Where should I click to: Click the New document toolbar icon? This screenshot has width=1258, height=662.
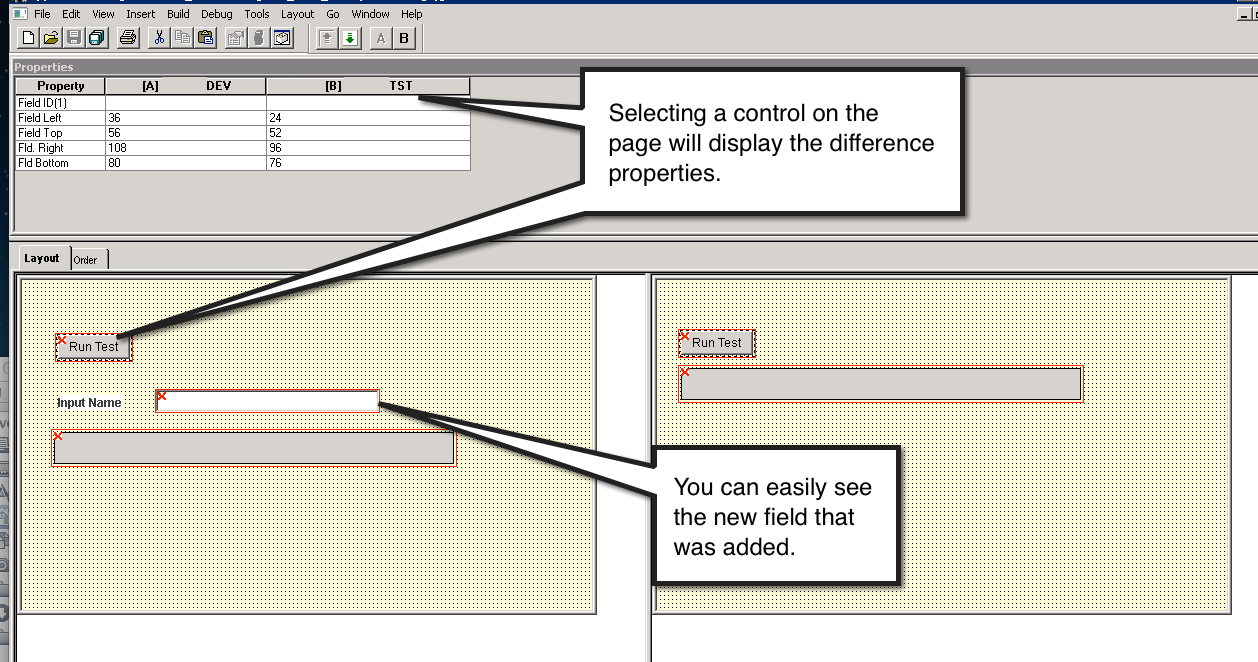click(x=28, y=38)
